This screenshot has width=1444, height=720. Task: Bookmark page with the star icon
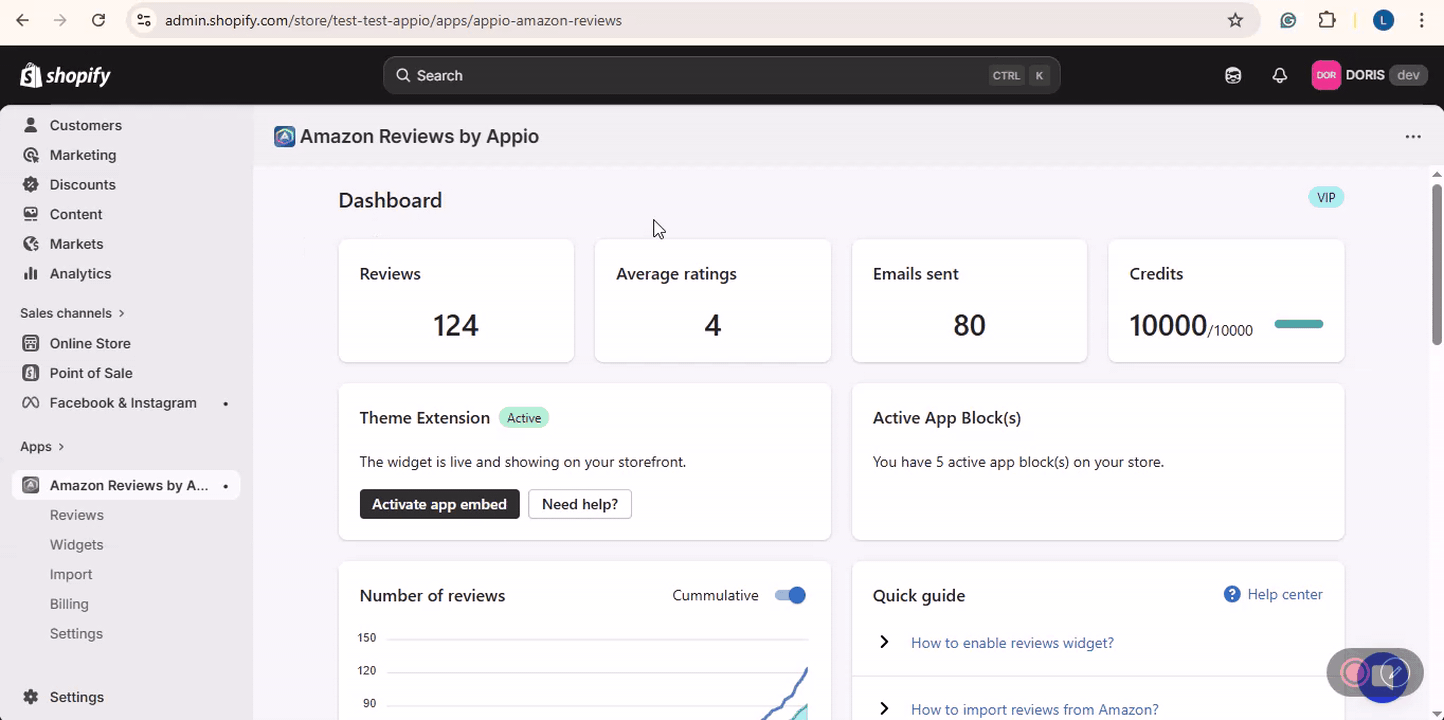[1235, 20]
